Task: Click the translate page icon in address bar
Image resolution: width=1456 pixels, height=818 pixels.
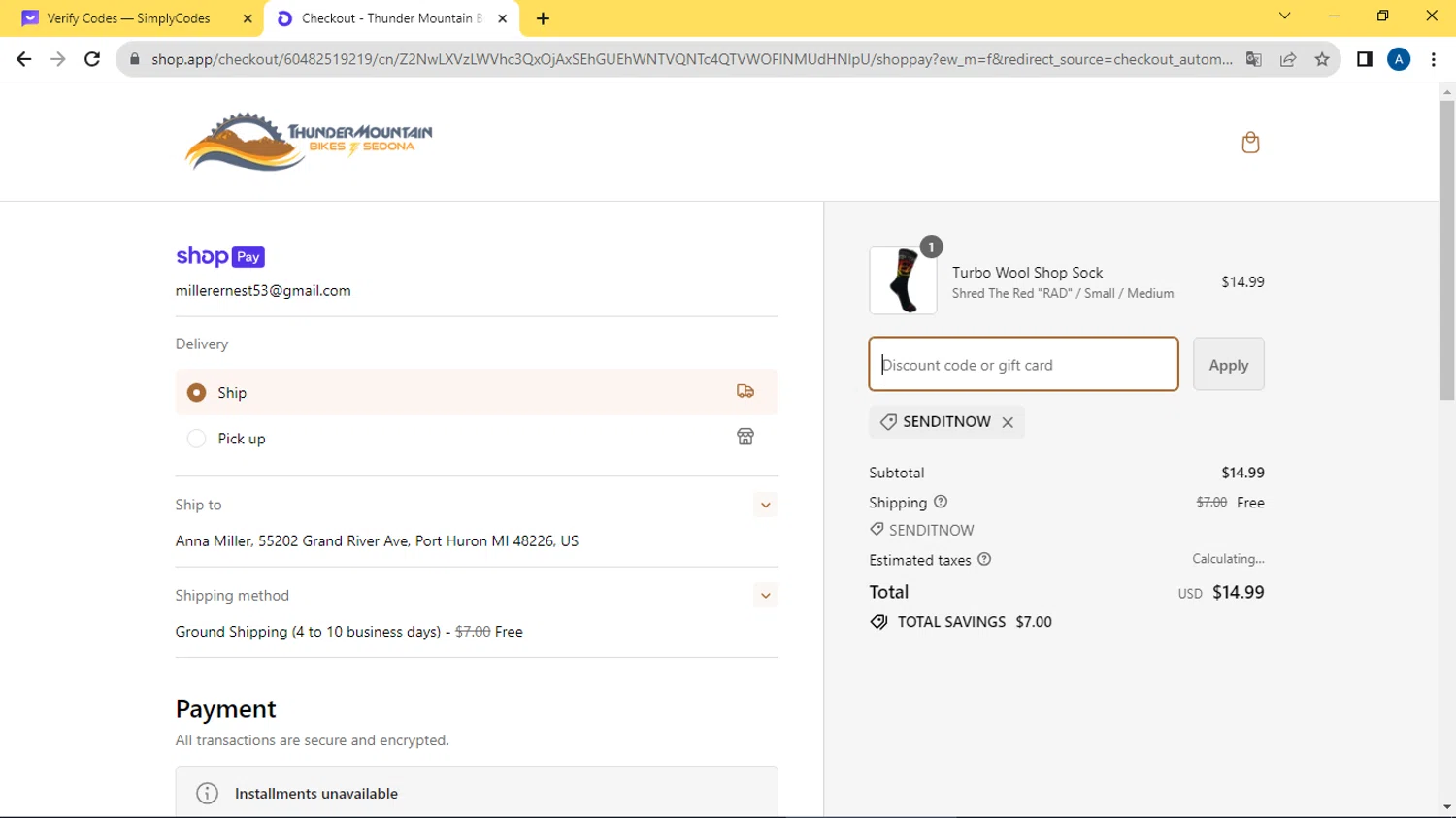Action: 1254,59
